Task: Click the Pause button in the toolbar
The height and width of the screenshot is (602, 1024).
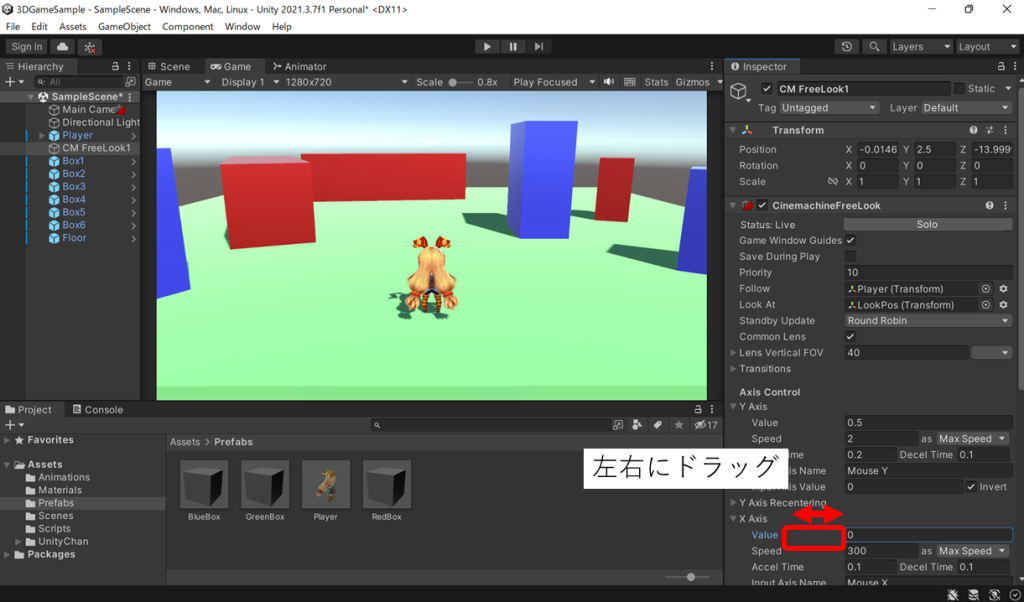Action: coord(511,46)
